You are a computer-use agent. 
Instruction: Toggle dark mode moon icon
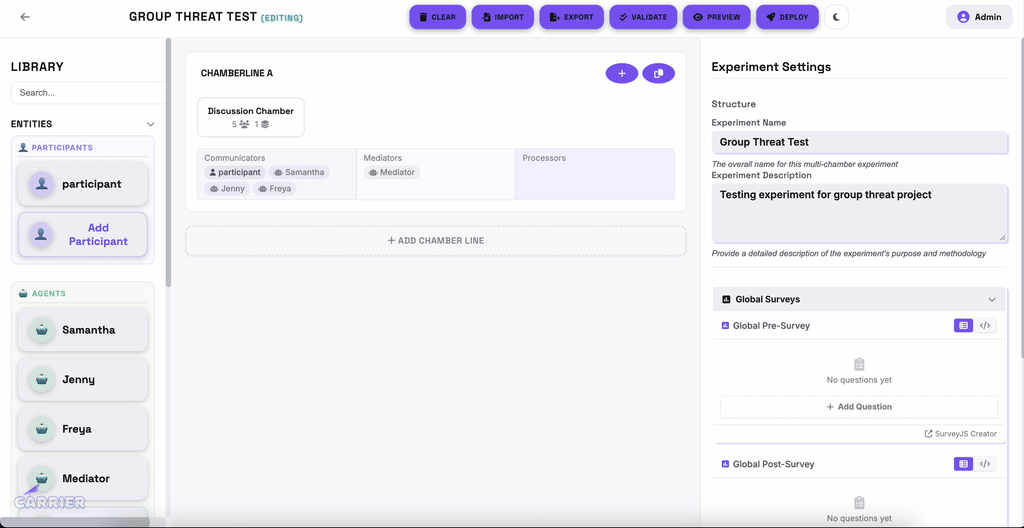coord(837,17)
